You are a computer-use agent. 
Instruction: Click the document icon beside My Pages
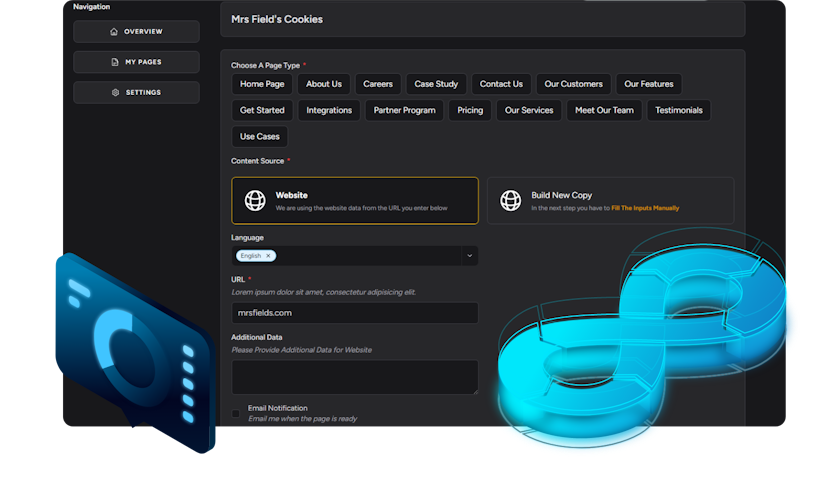[115, 62]
